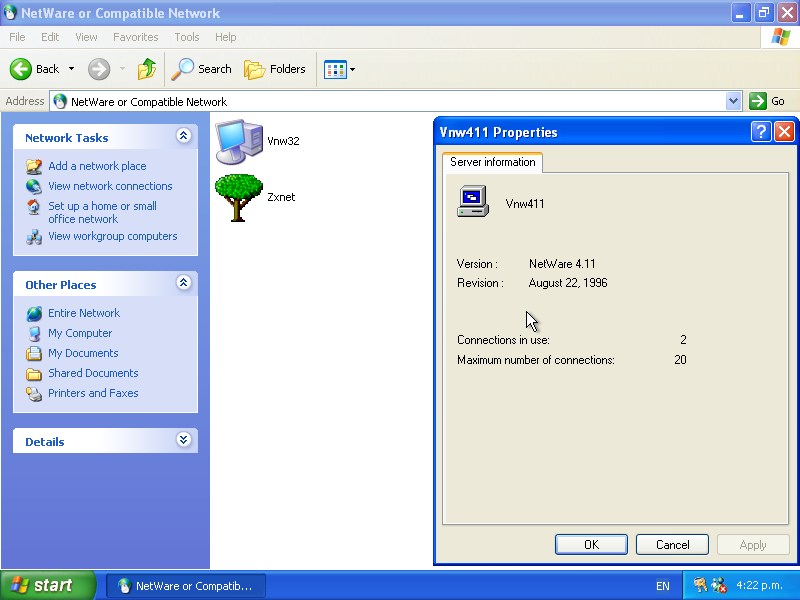
Task: Open Back button history dropdown arrow
Action: [71, 69]
